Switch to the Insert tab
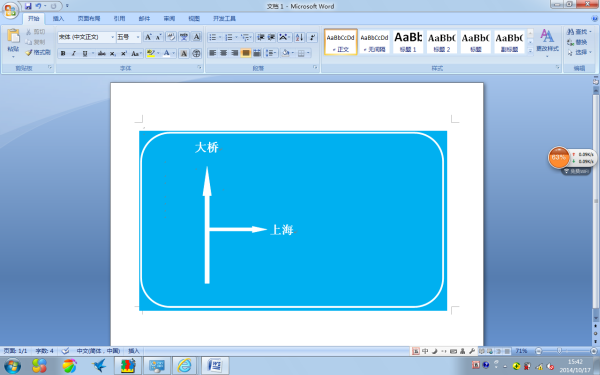This screenshot has width=600, height=375. 58,18
